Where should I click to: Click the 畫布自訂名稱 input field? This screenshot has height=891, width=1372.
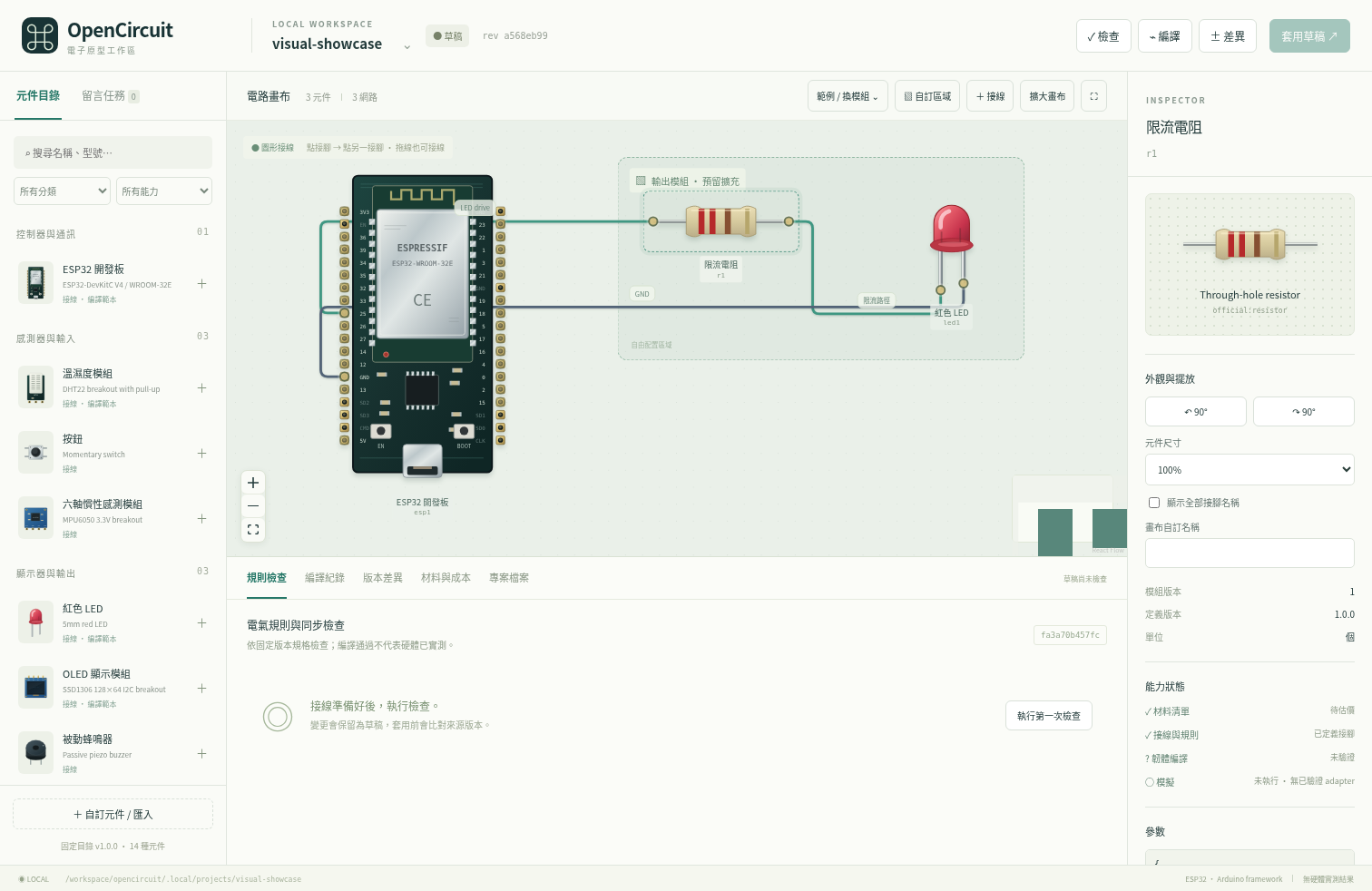tap(1249, 553)
